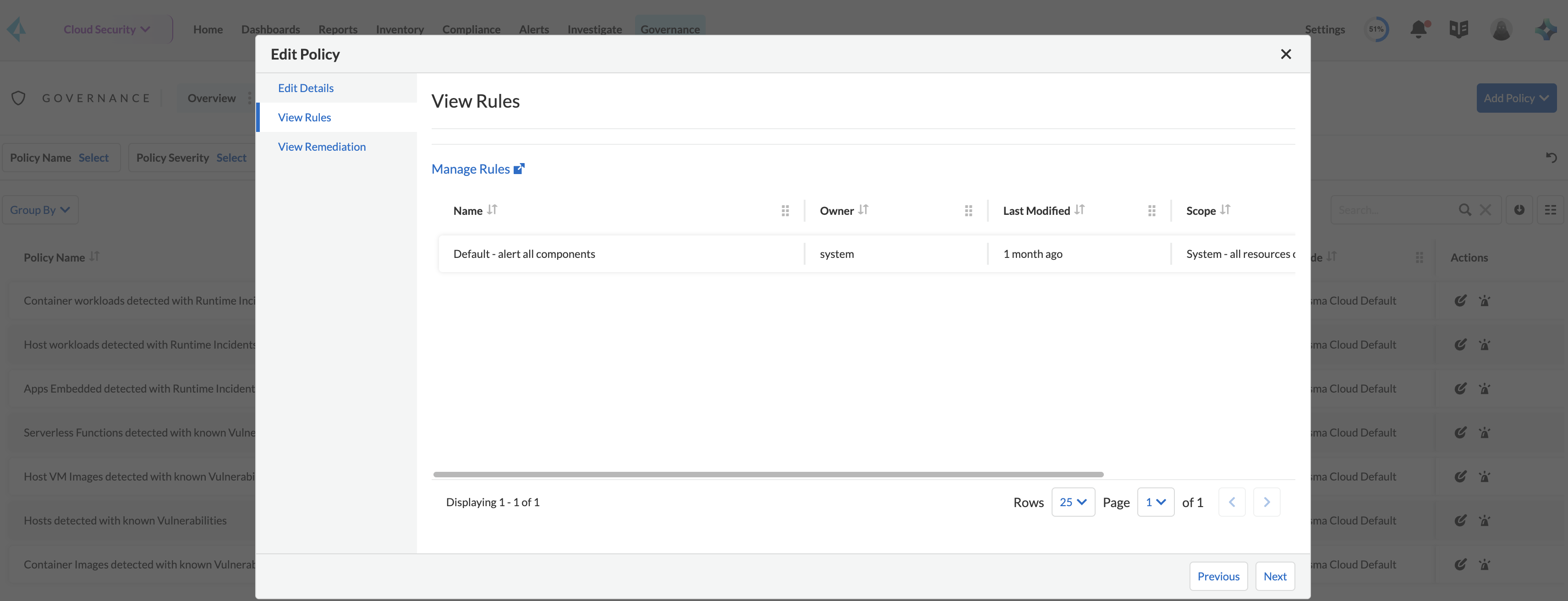Open the Compliance menu
Screen dimensions: 1568x601
click(471, 29)
